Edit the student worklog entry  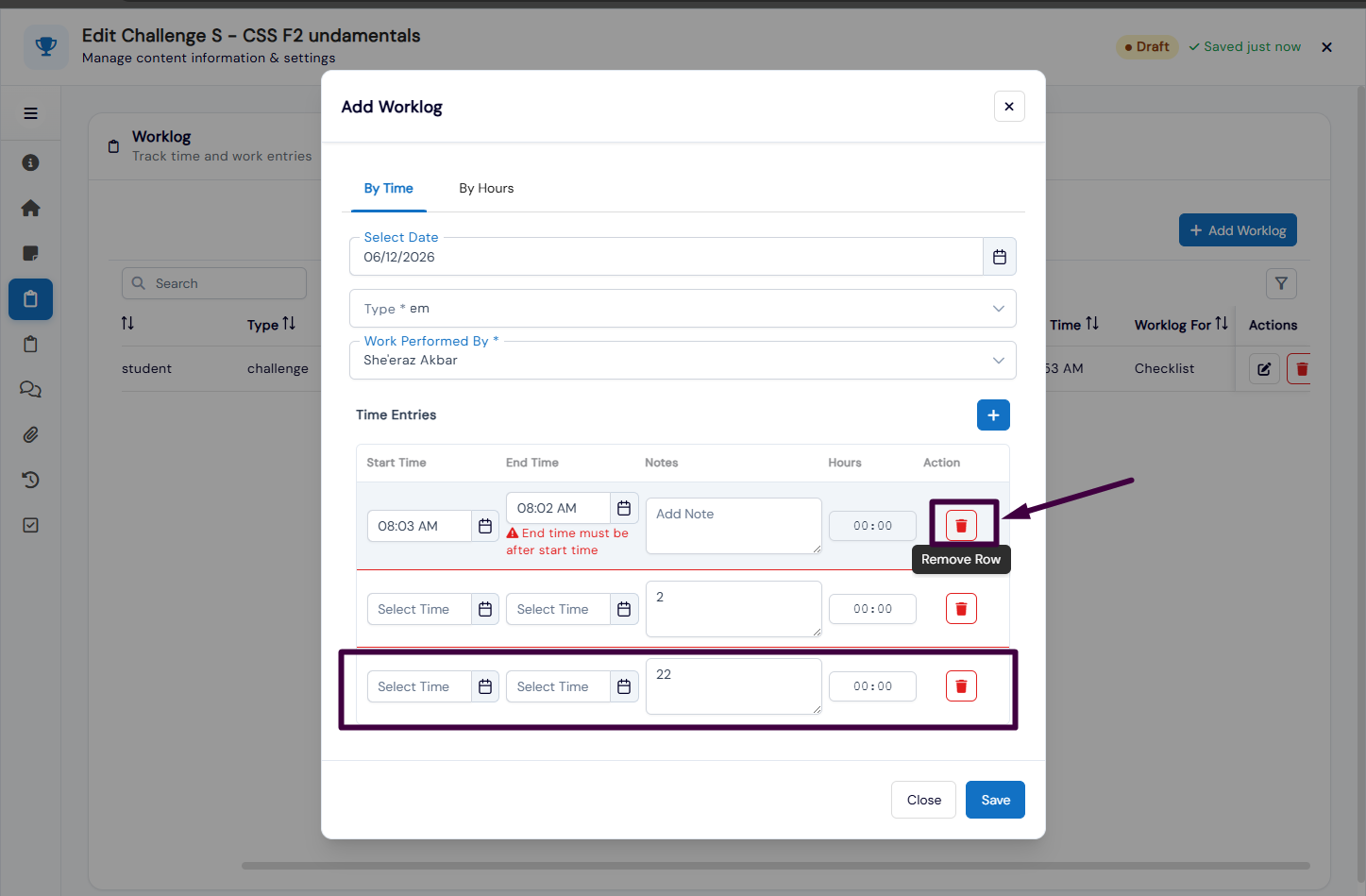tap(1264, 369)
